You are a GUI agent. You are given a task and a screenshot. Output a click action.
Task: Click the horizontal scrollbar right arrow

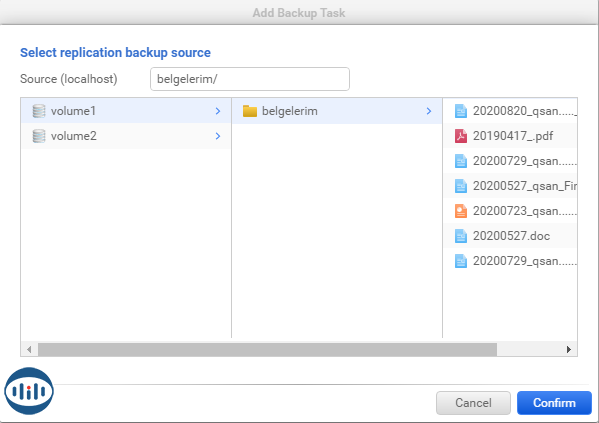click(x=569, y=349)
